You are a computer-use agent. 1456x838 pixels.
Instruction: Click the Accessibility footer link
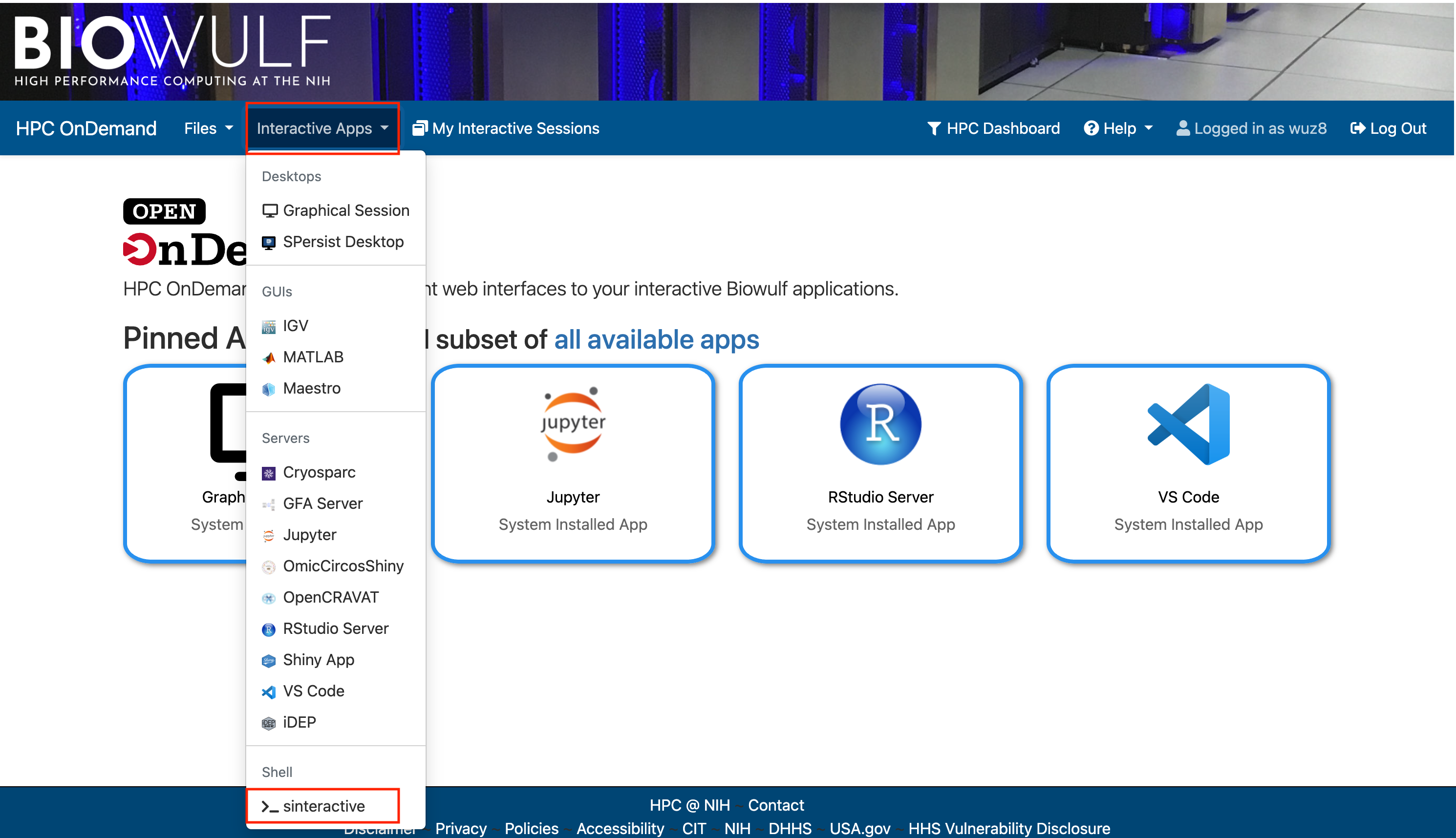pyautogui.click(x=621, y=829)
